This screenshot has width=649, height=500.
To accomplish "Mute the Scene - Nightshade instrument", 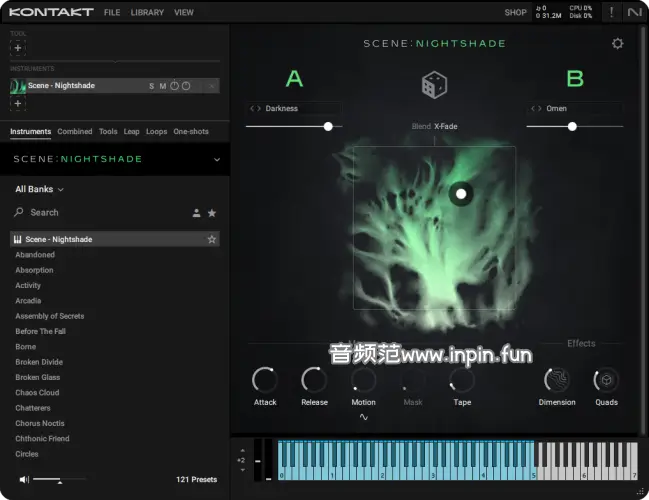I will click(163, 86).
